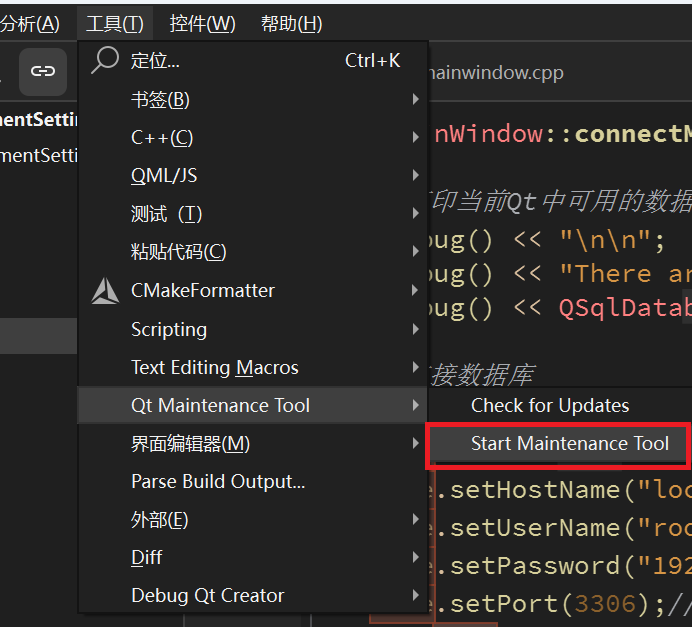Click the link icon button in toolbar
This screenshot has width=692, height=627.
click(x=43, y=71)
